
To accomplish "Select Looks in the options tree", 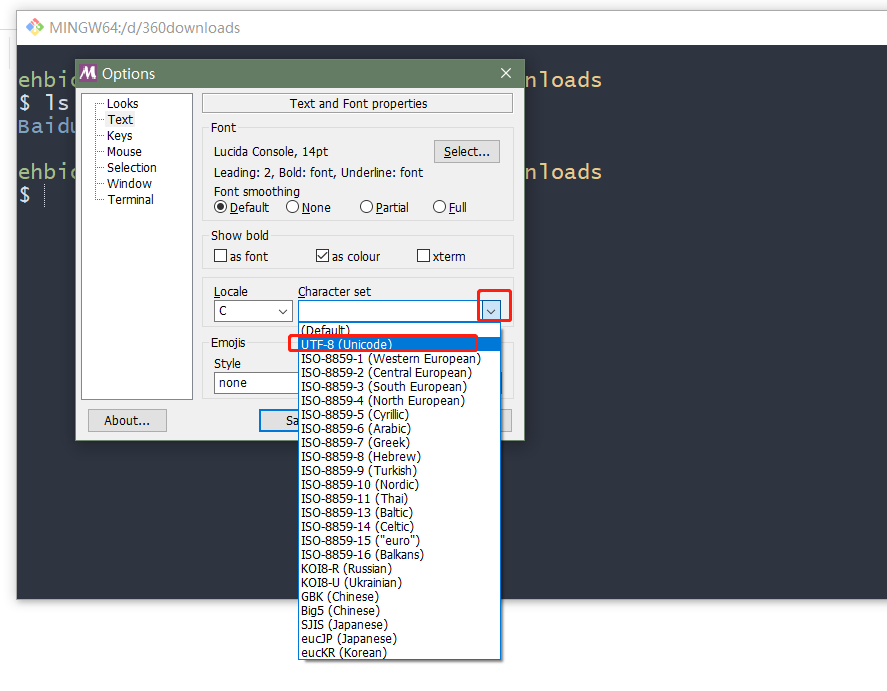I will (122, 103).
